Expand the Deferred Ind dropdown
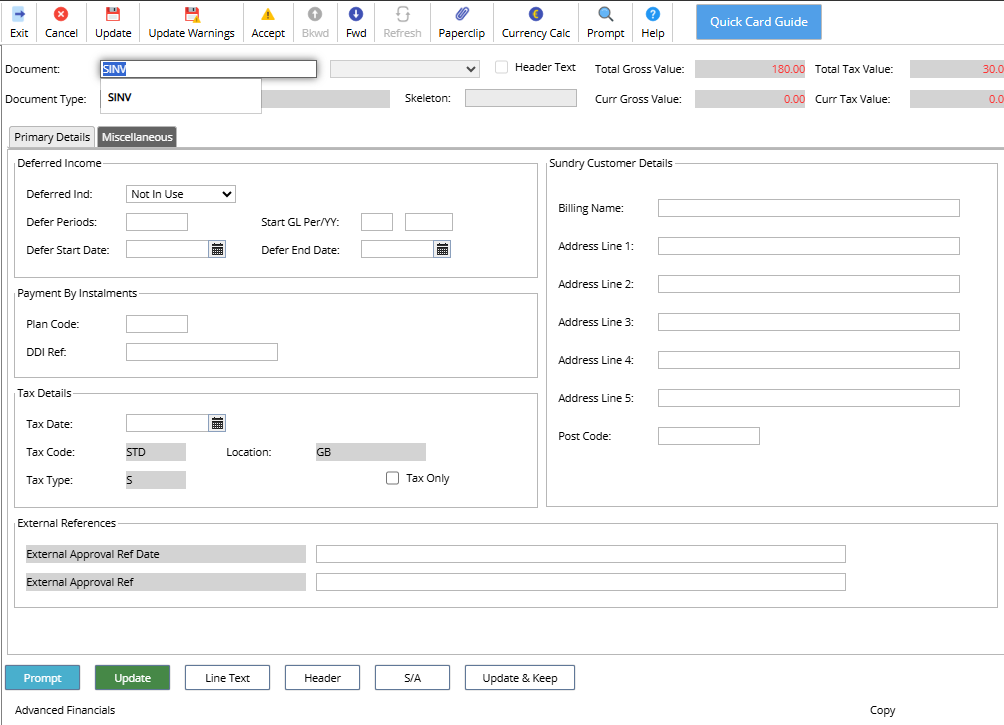The width and height of the screenshot is (1004, 725). [181, 194]
